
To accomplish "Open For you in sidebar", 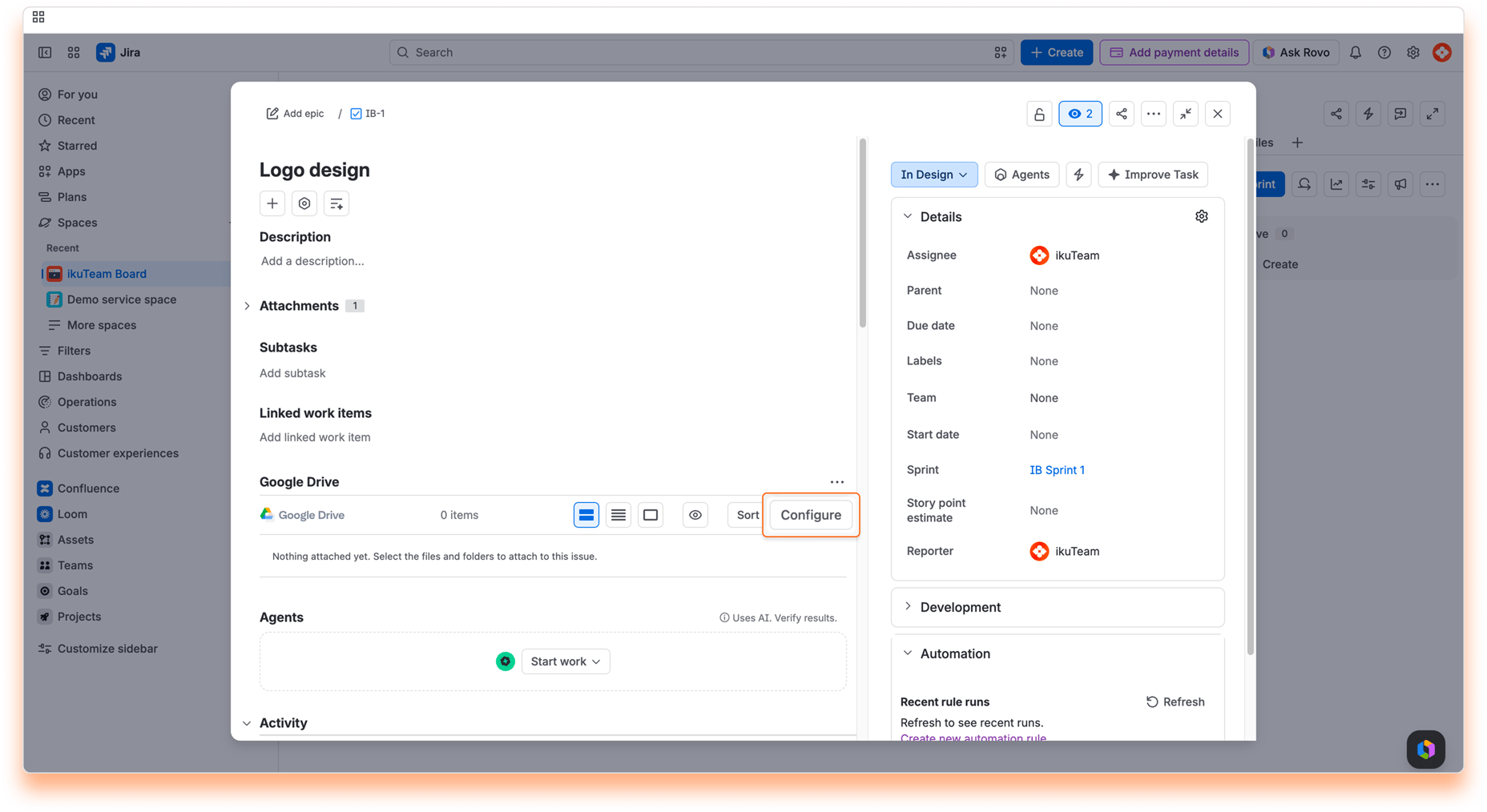I will pyautogui.click(x=77, y=94).
